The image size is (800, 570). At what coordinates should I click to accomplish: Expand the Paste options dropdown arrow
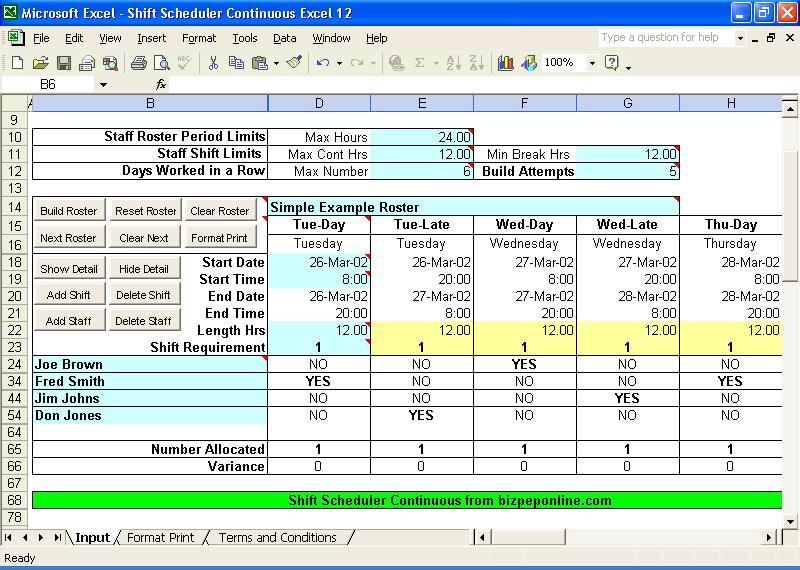pyautogui.click(x=276, y=63)
